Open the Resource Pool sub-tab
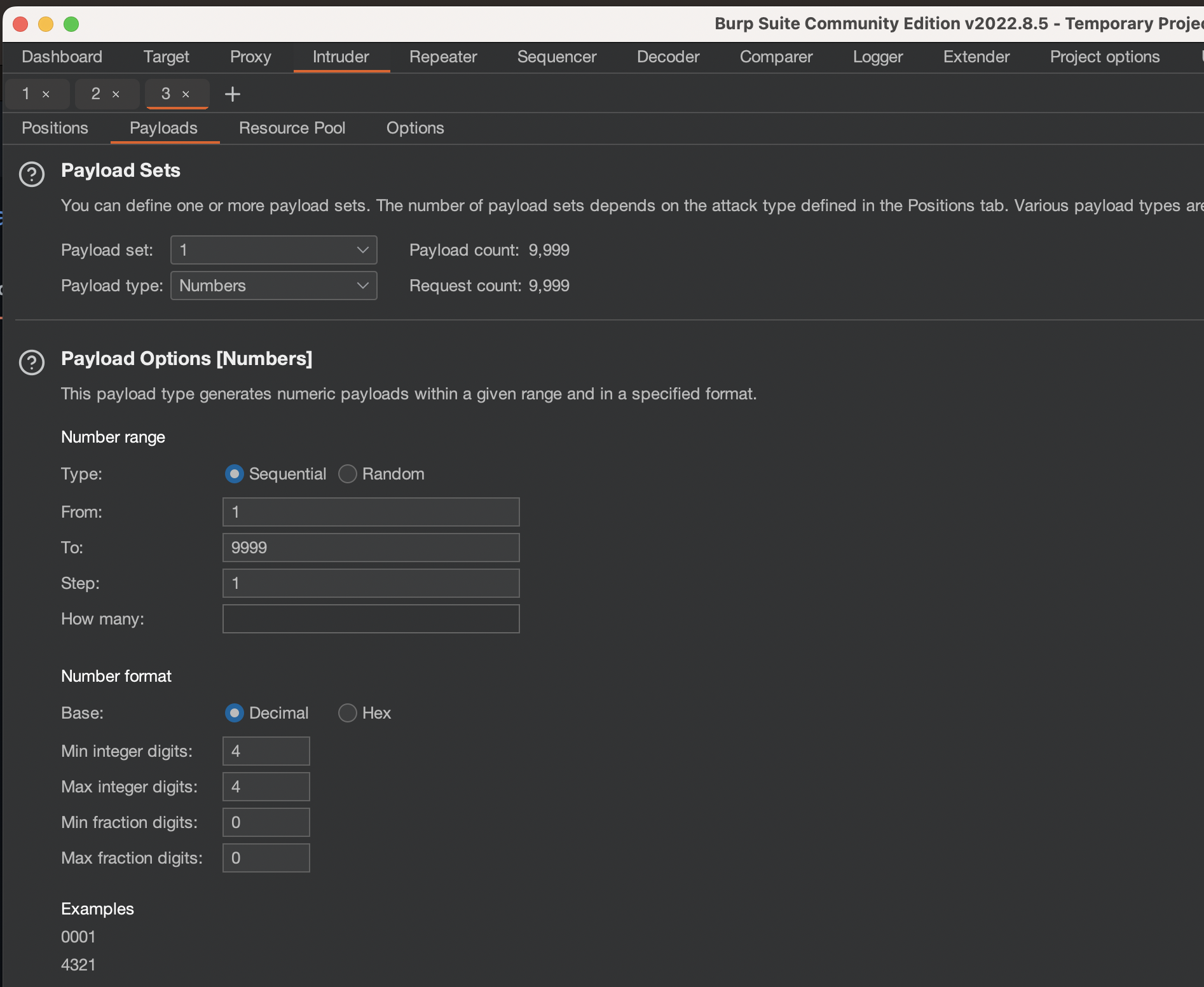1204x987 pixels. tap(292, 128)
